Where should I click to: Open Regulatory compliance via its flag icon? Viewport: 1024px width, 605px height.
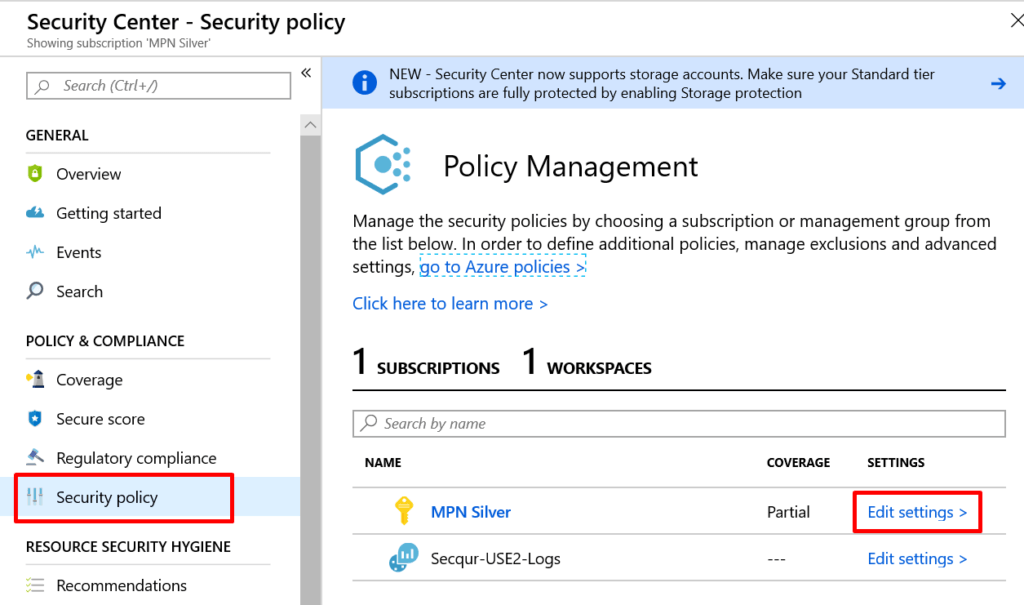tap(36, 457)
